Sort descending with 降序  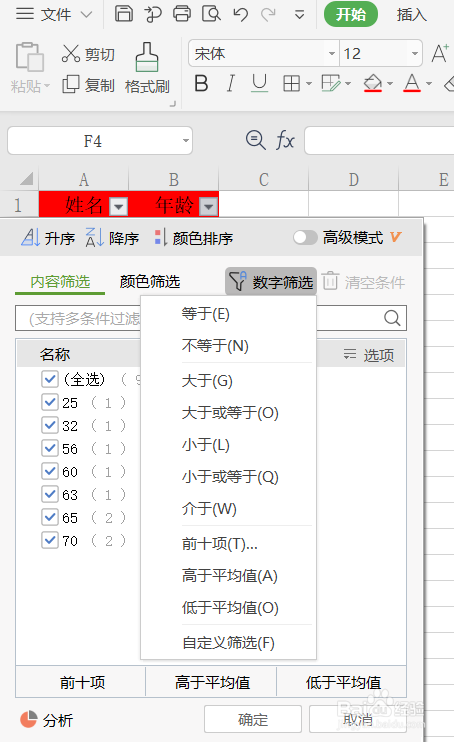(x=112, y=238)
